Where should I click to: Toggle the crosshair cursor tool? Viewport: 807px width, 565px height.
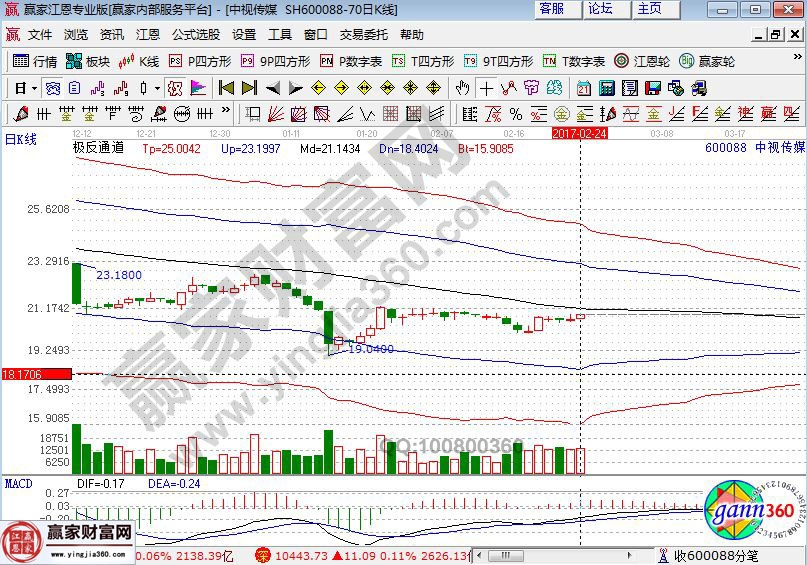486,88
